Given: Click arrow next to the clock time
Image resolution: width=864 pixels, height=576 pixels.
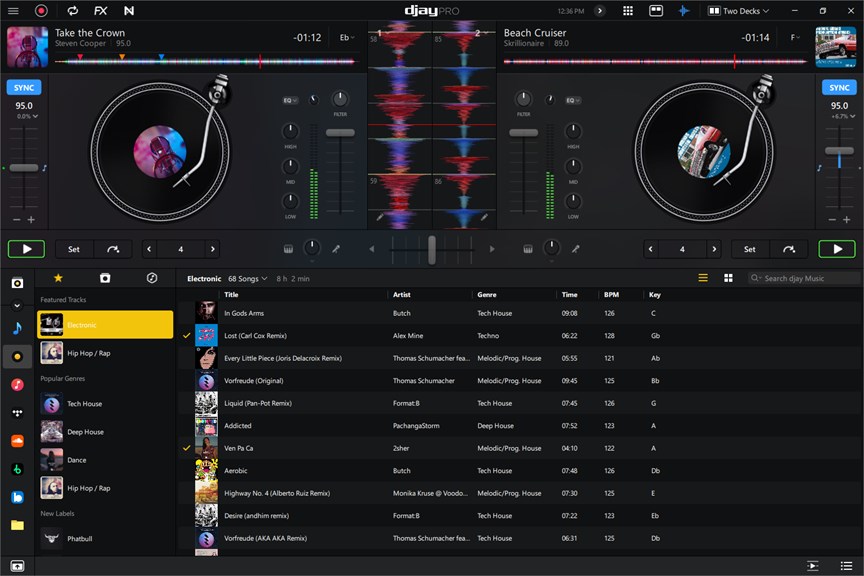Looking at the screenshot, I should pyautogui.click(x=600, y=10).
